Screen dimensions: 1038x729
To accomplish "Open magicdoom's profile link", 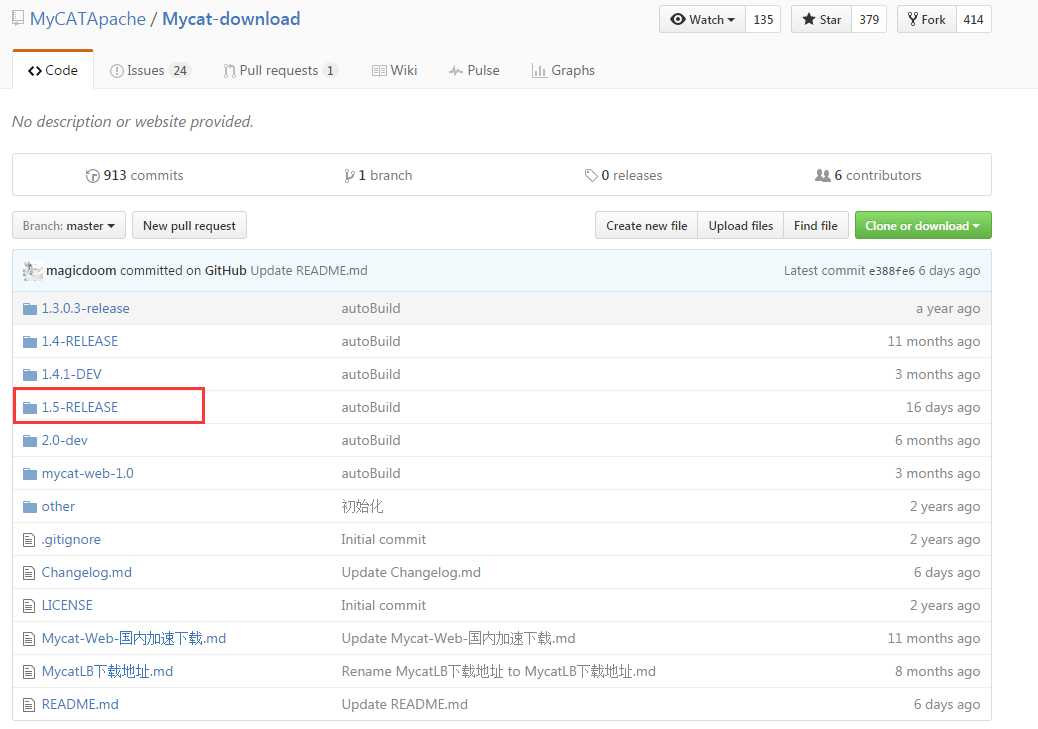I will [x=81, y=271].
